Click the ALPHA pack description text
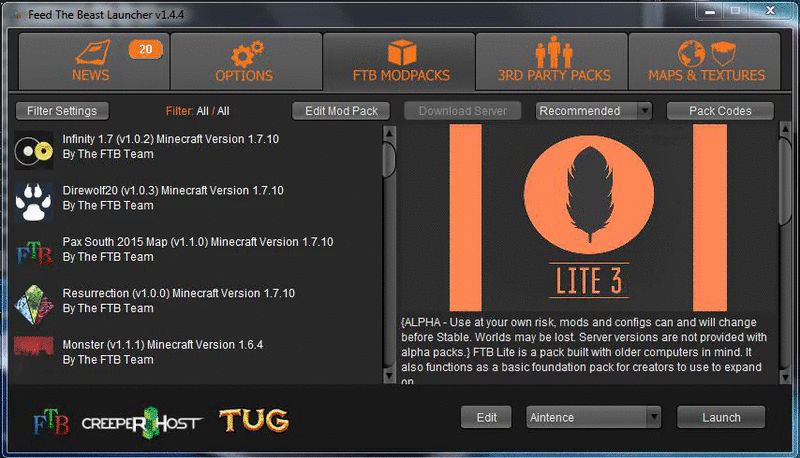 coord(584,351)
